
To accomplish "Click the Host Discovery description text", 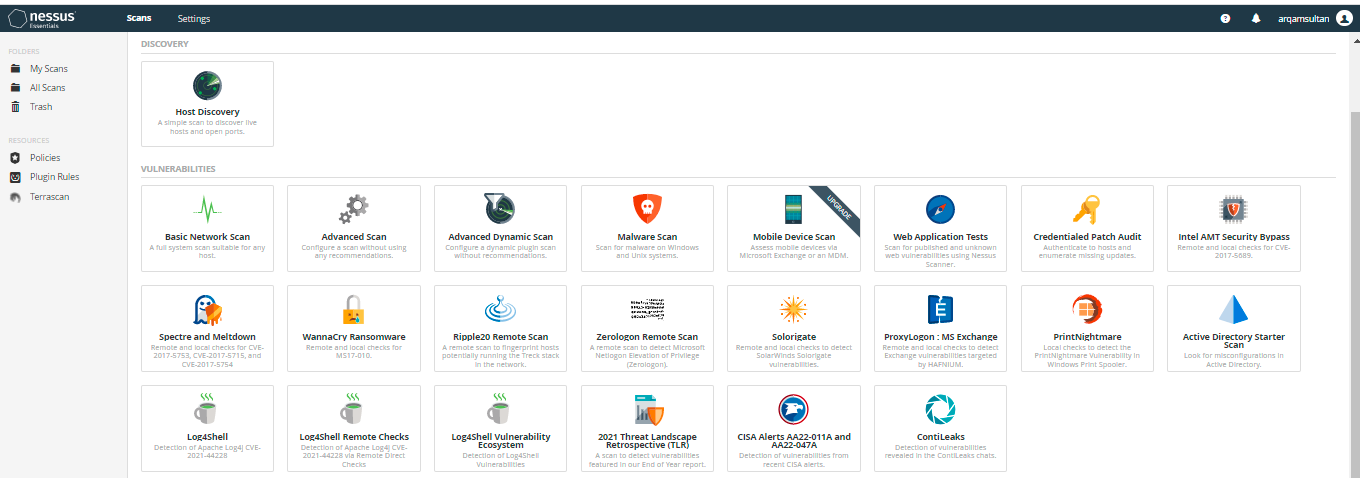I will coord(207,127).
